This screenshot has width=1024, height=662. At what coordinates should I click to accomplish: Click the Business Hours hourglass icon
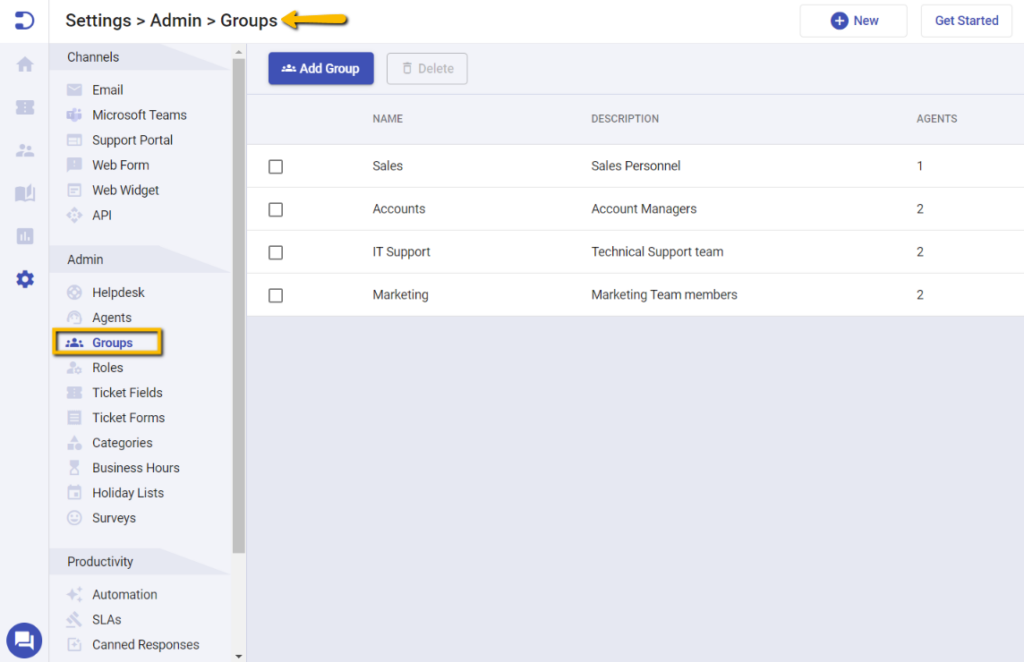point(74,467)
